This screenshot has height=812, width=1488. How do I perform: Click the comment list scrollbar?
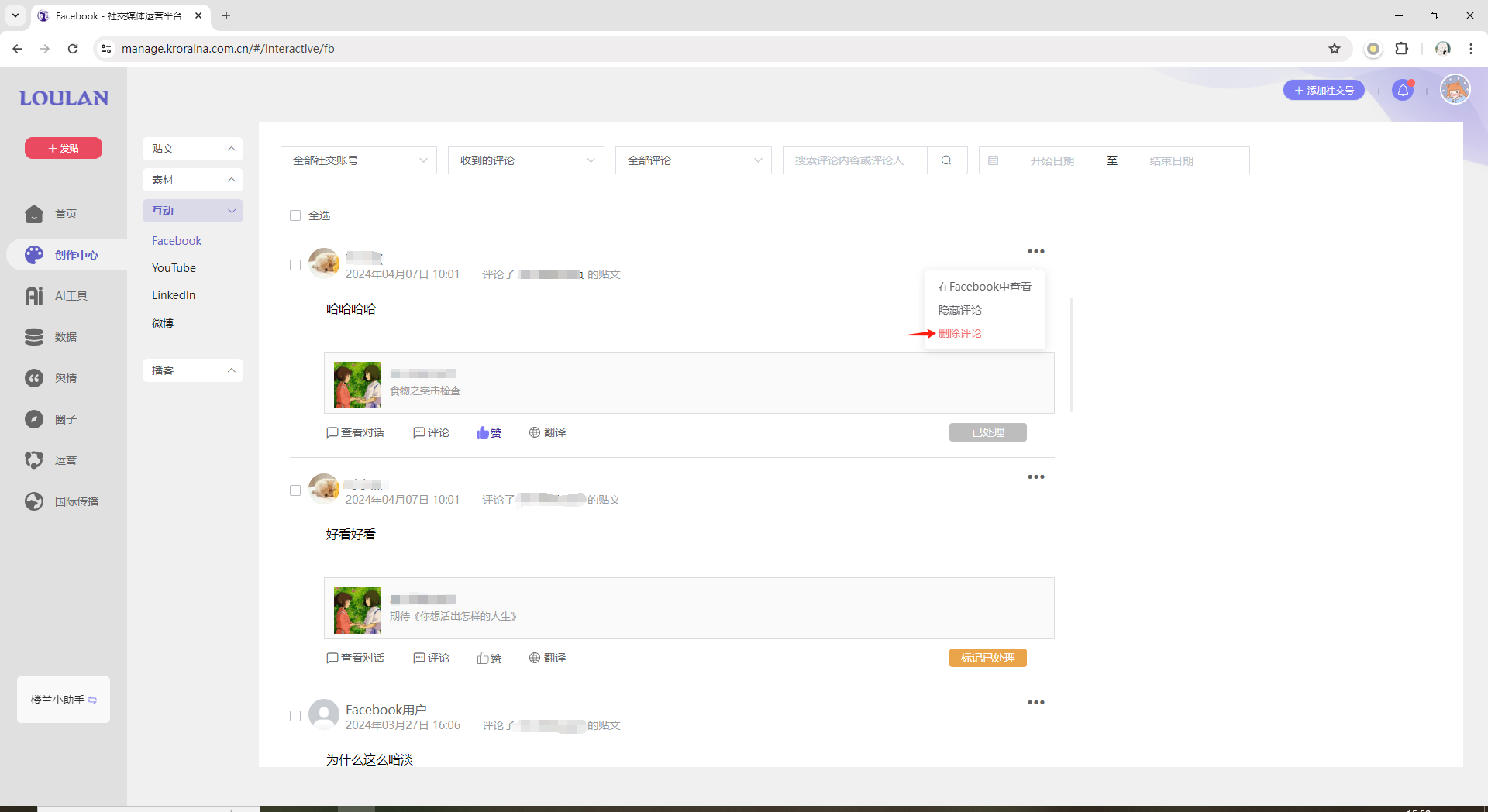[x=1071, y=355]
